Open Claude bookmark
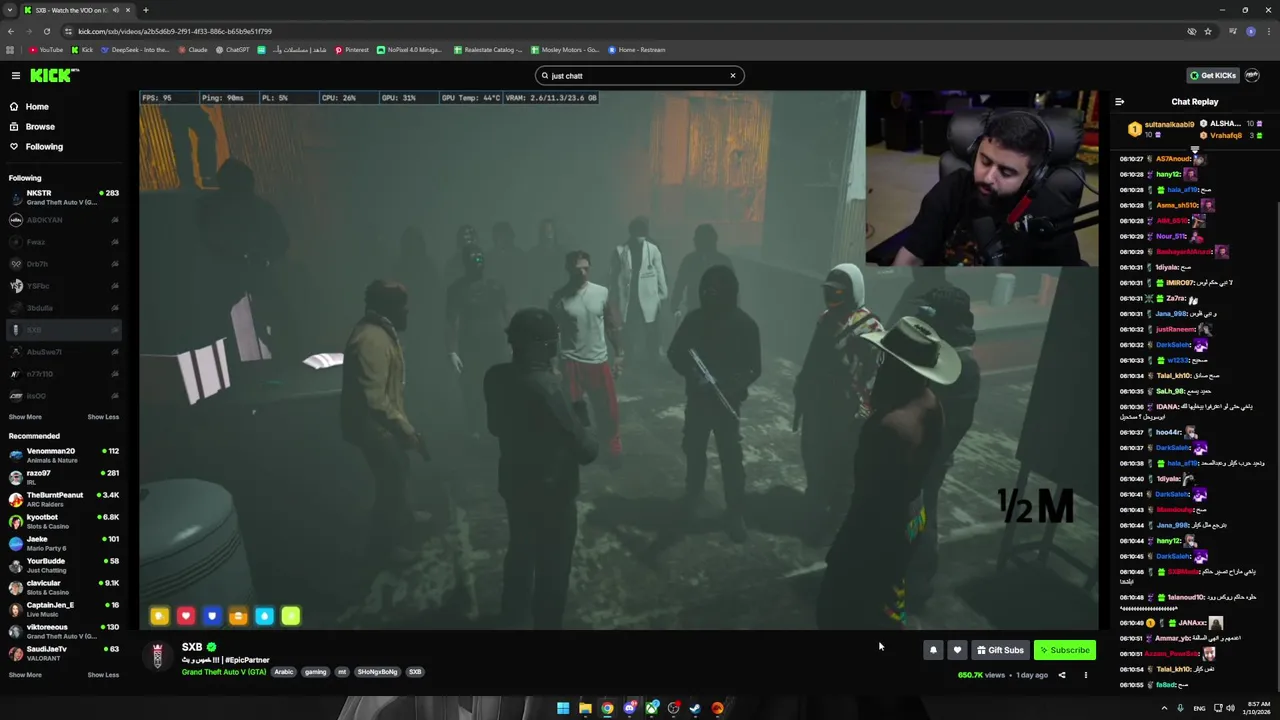 [193, 50]
